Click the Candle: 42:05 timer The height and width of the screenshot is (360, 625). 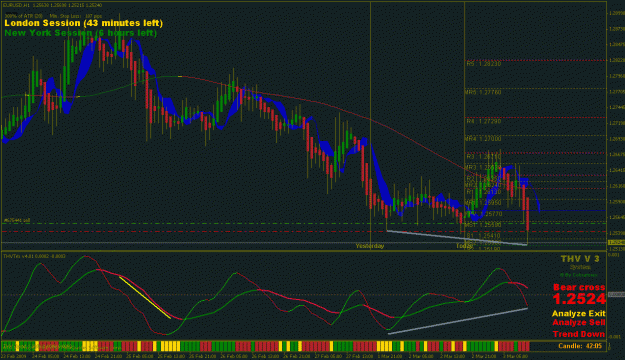[580, 346]
